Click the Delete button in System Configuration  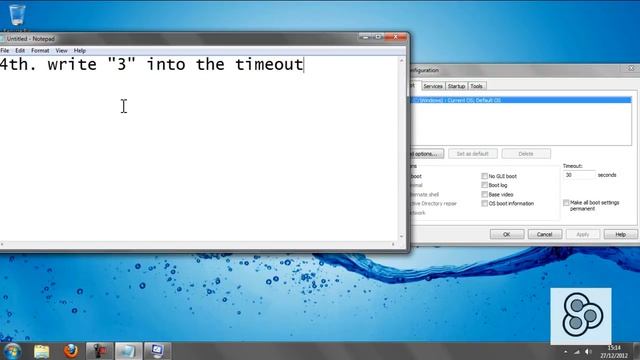click(526, 154)
